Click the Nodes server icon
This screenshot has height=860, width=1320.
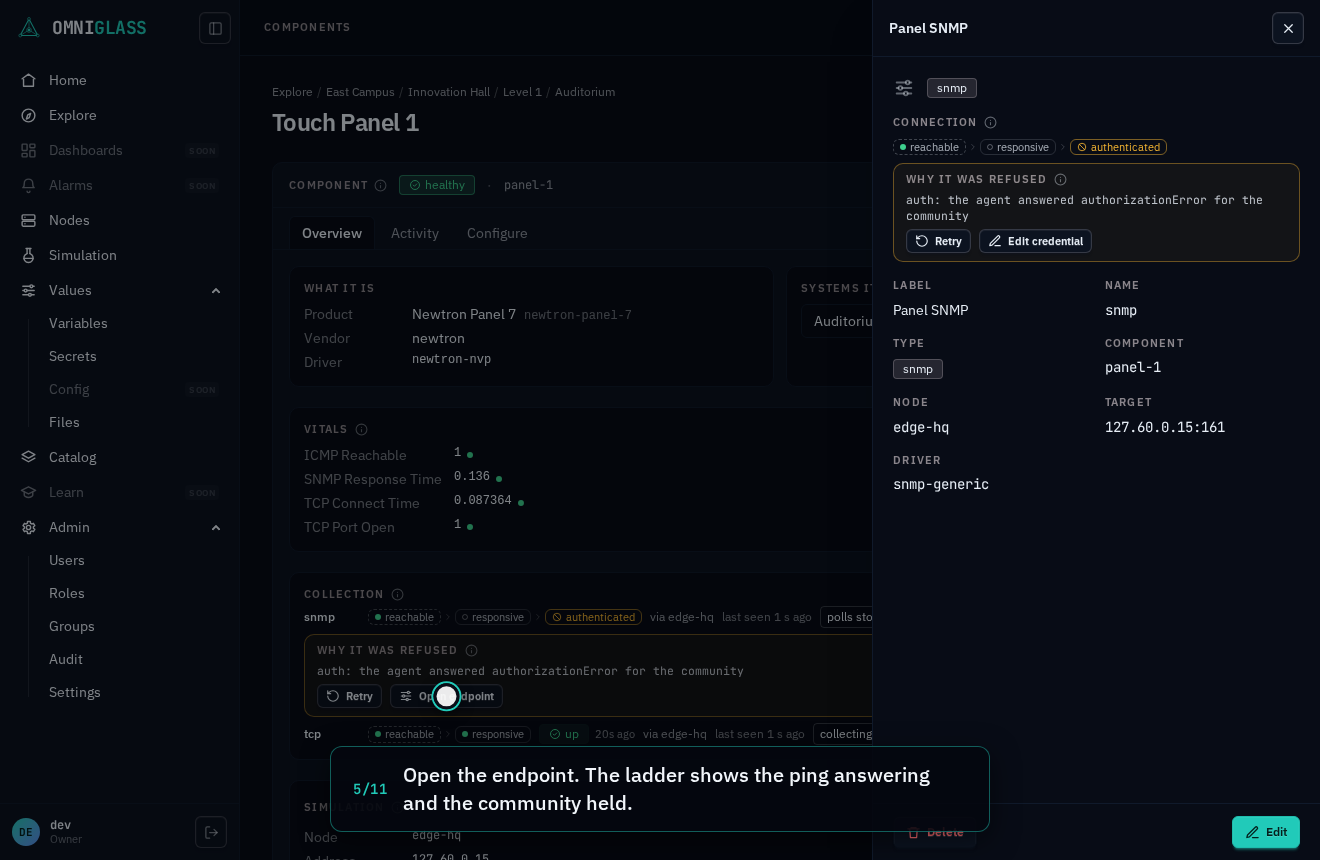point(29,220)
